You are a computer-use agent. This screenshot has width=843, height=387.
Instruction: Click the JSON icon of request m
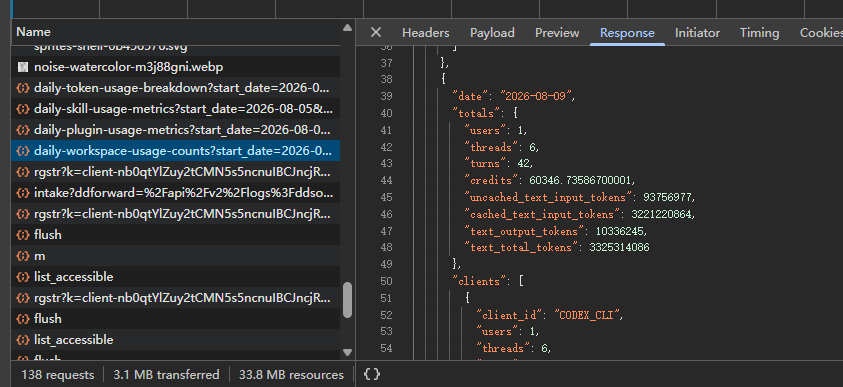pyautogui.click(x=23, y=256)
